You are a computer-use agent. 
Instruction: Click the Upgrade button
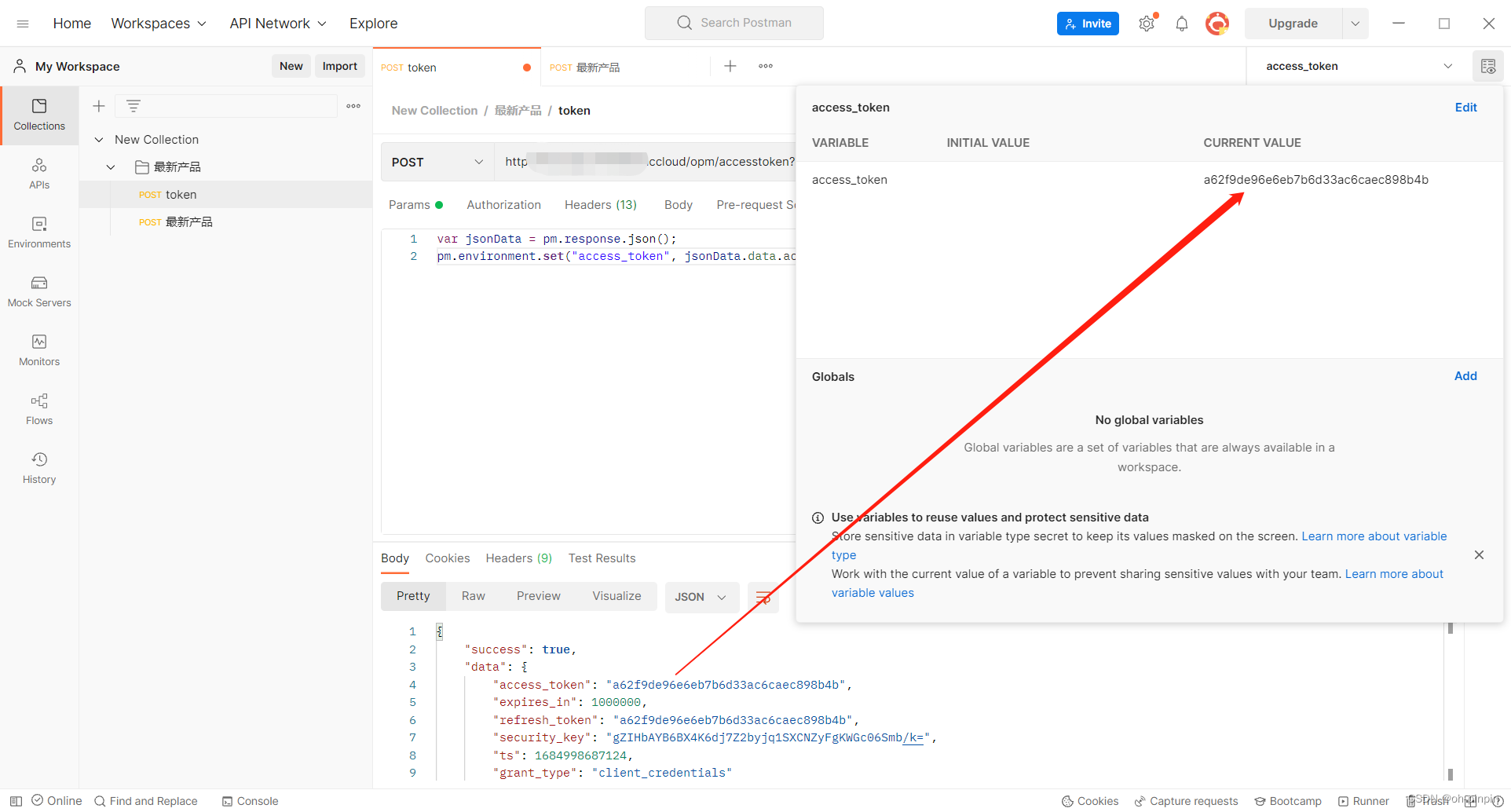pos(1293,24)
